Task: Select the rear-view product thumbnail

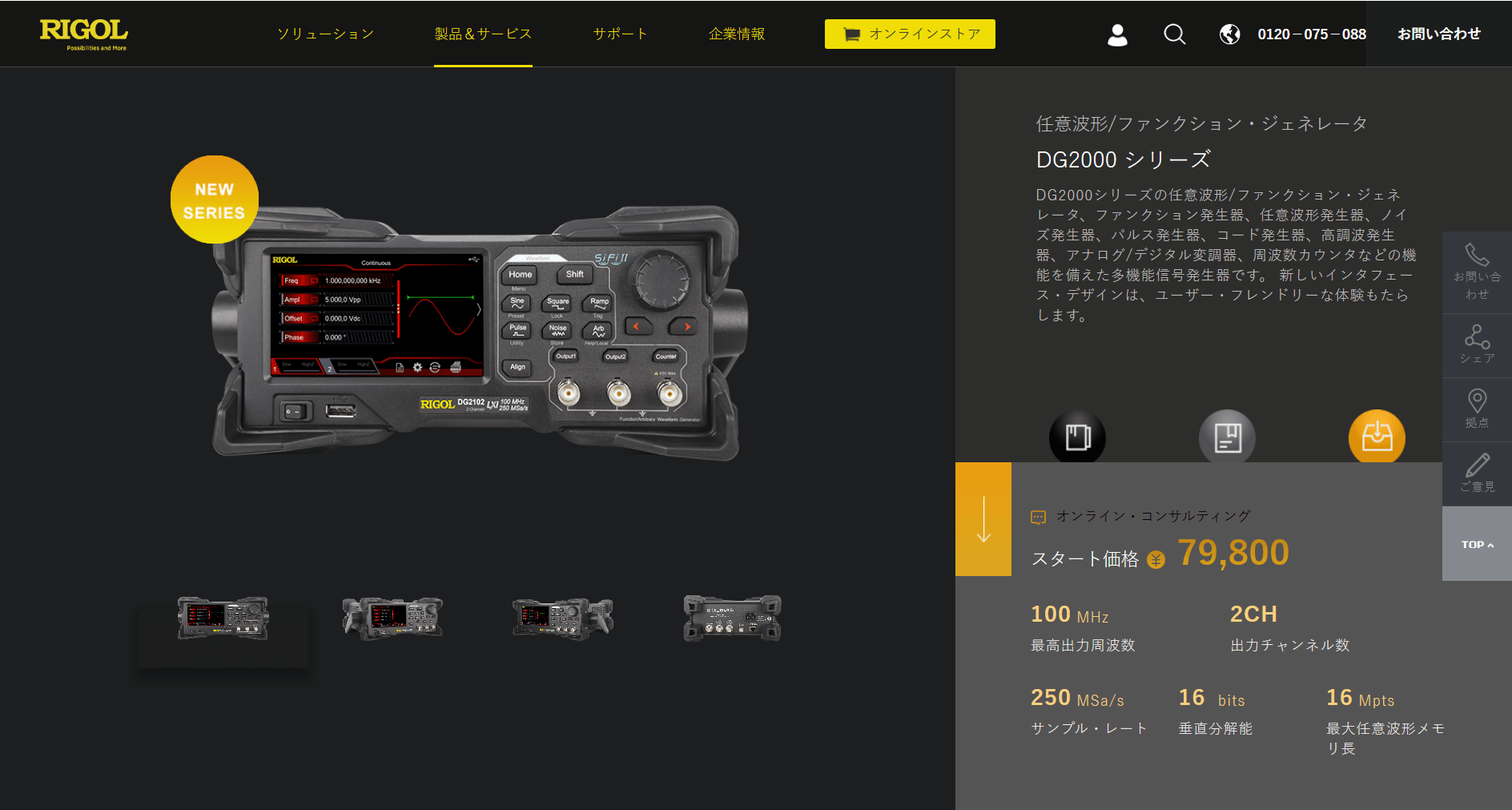Action: coord(732,619)
